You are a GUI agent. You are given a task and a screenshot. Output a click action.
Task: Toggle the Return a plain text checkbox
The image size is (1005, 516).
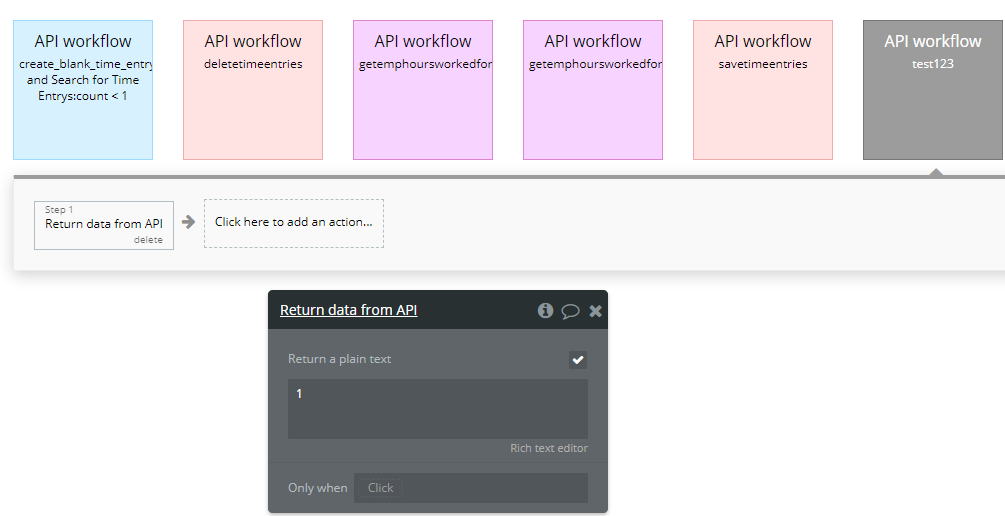(x=578, y=360)
